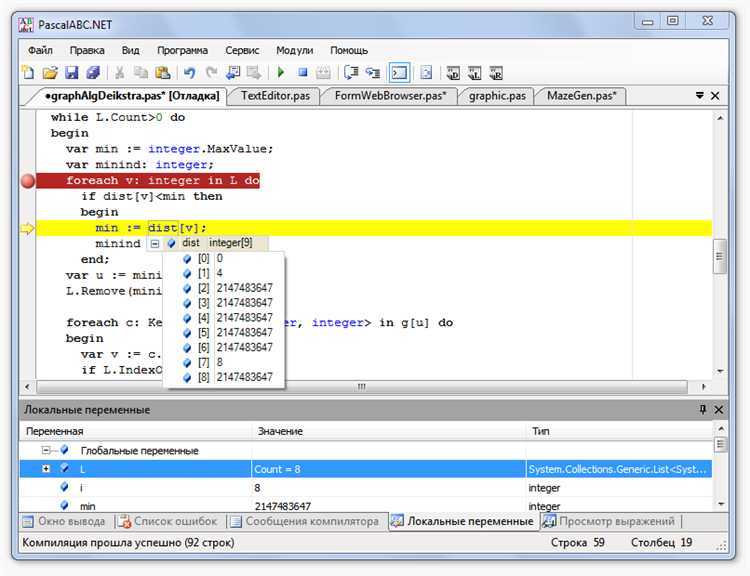750x576 pixels.
Task: Stop the program with the blue square icon
Action: (x=301, y=72)
